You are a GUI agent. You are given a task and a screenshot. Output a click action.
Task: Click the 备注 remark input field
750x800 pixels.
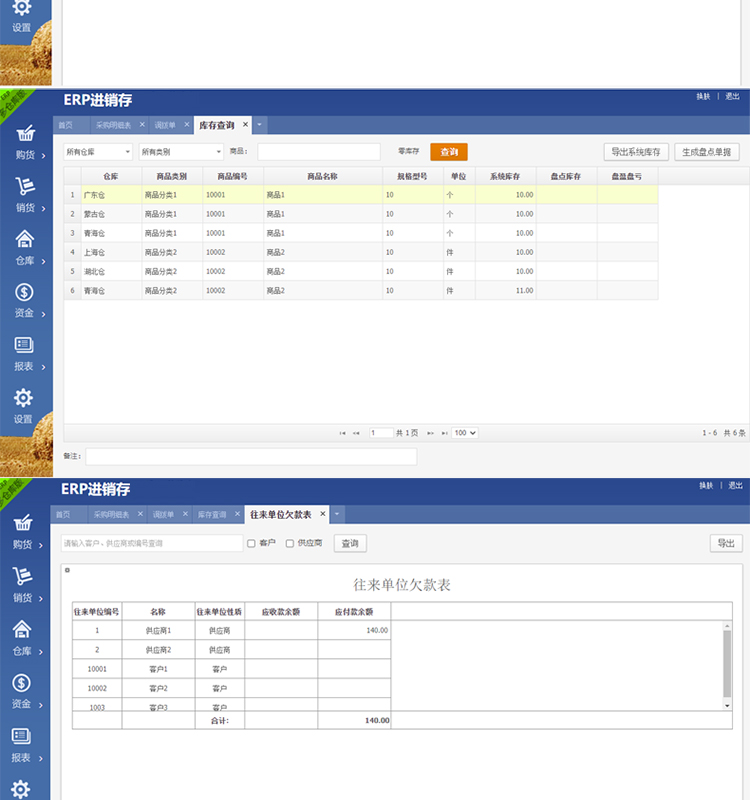click(x=250, y=456)
